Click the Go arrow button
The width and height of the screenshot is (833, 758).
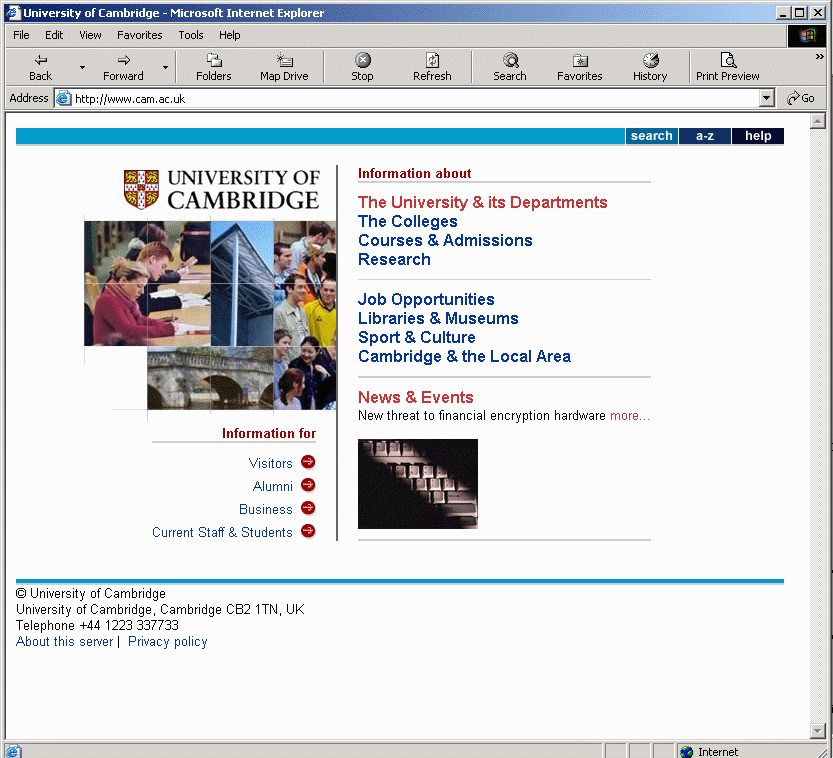pos(801,98)
